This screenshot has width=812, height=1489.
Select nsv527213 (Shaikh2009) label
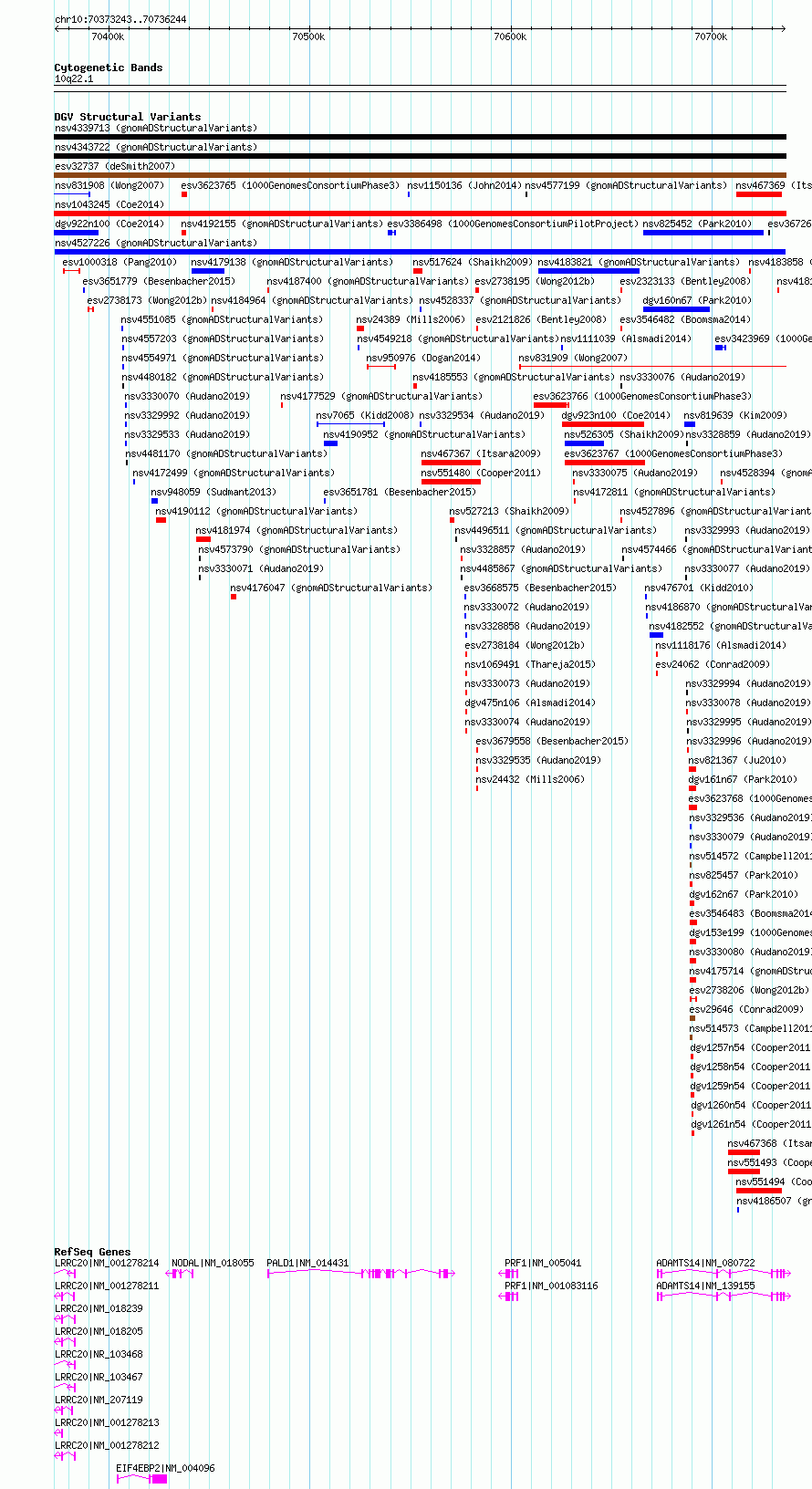coord(509,511)
